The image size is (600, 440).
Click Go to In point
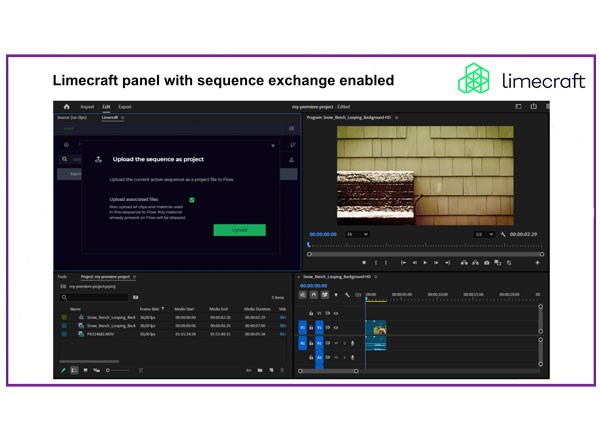coord(403,262)
